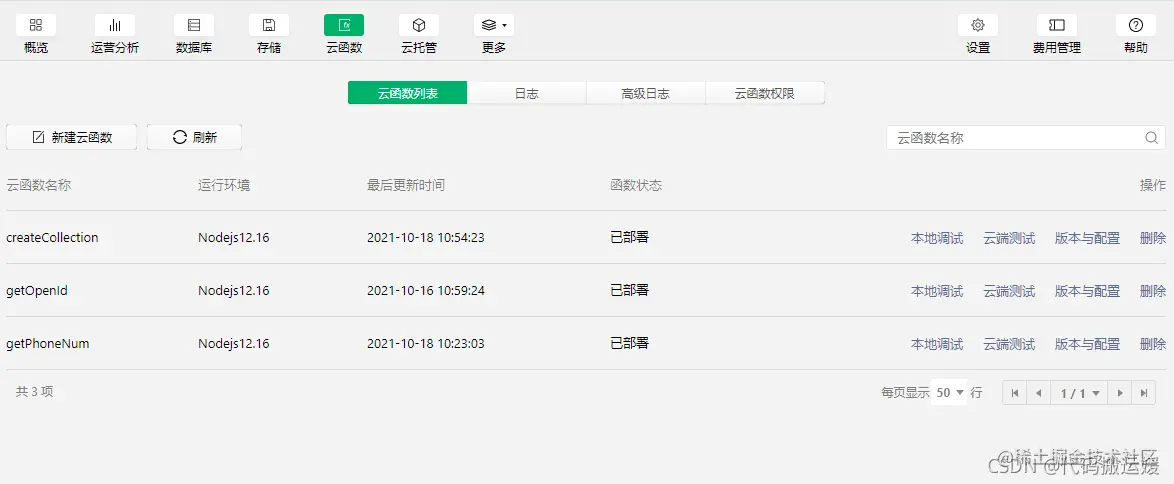Expand the 更多 layers dropdown
This screenshot has height=484, width=1174.
click(494, 25)
